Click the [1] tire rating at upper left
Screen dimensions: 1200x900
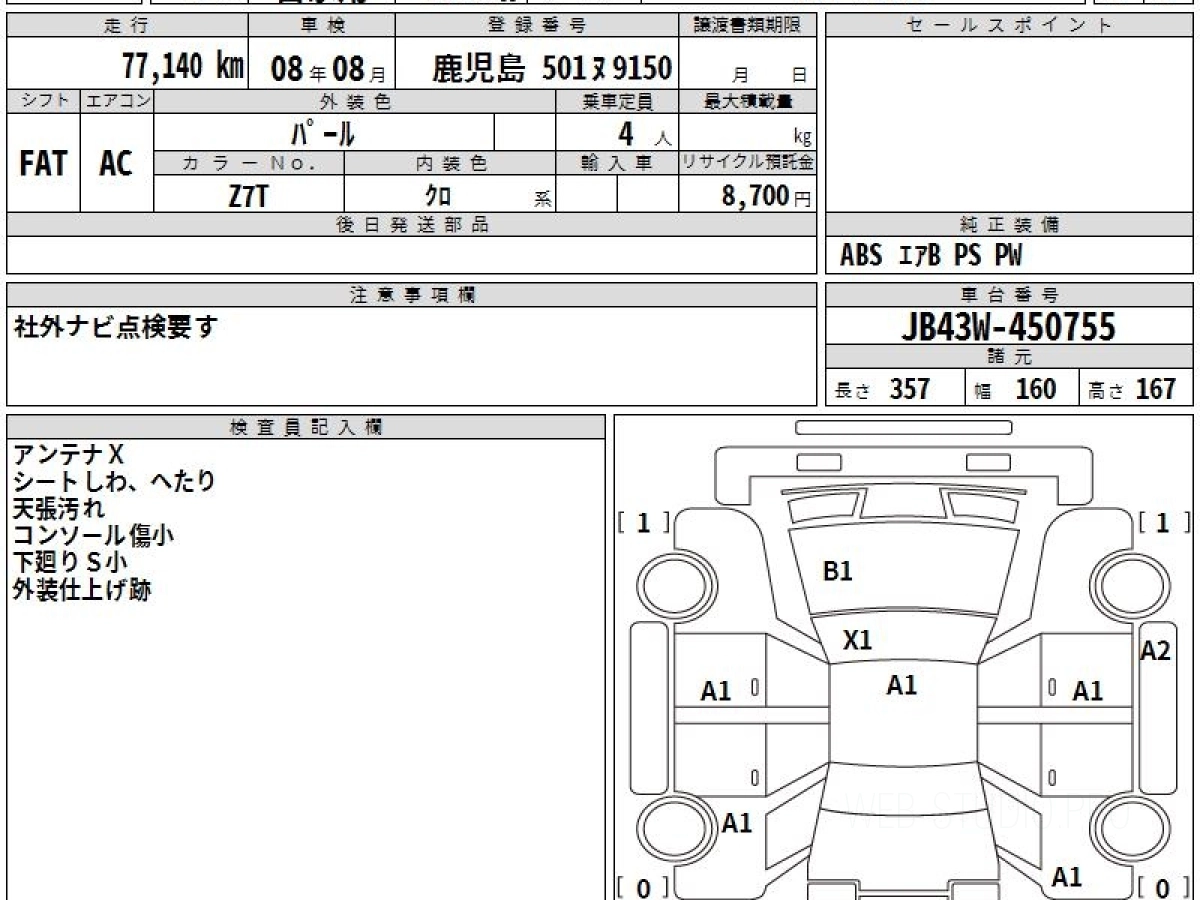pos(644,523)
